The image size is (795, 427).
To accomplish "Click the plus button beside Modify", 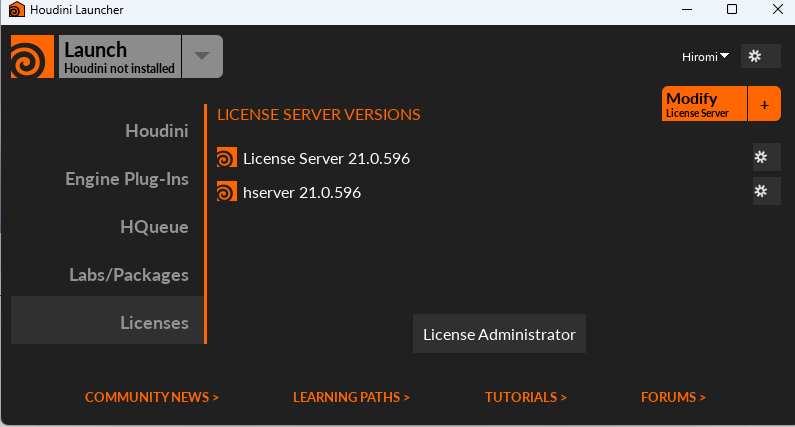I will 764,103.
